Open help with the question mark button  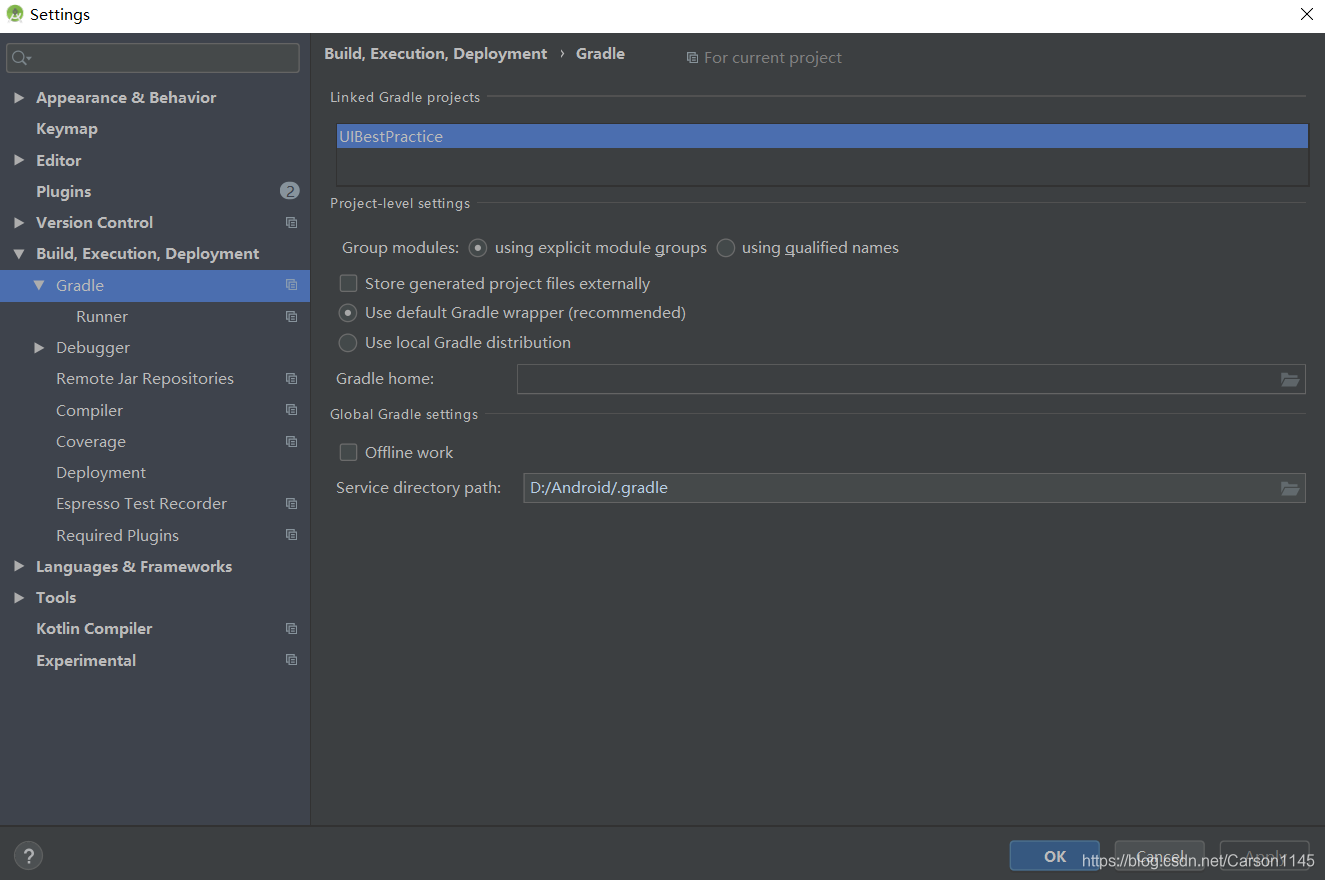[28, 856]
